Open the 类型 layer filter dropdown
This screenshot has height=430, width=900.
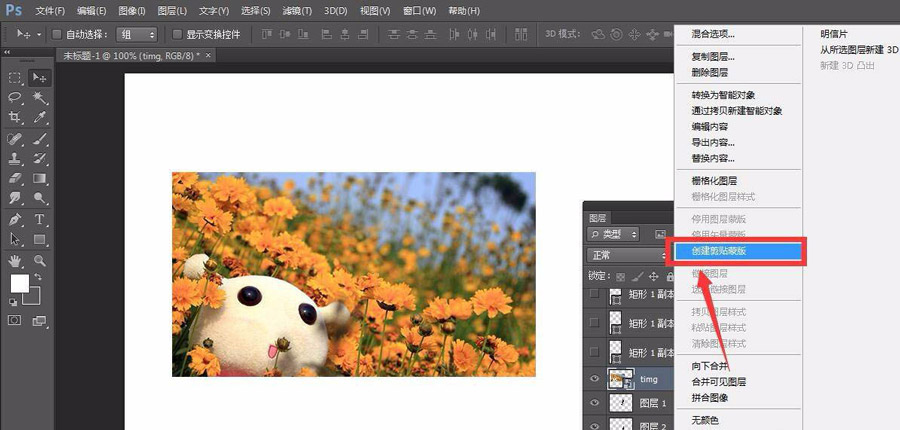613,234
